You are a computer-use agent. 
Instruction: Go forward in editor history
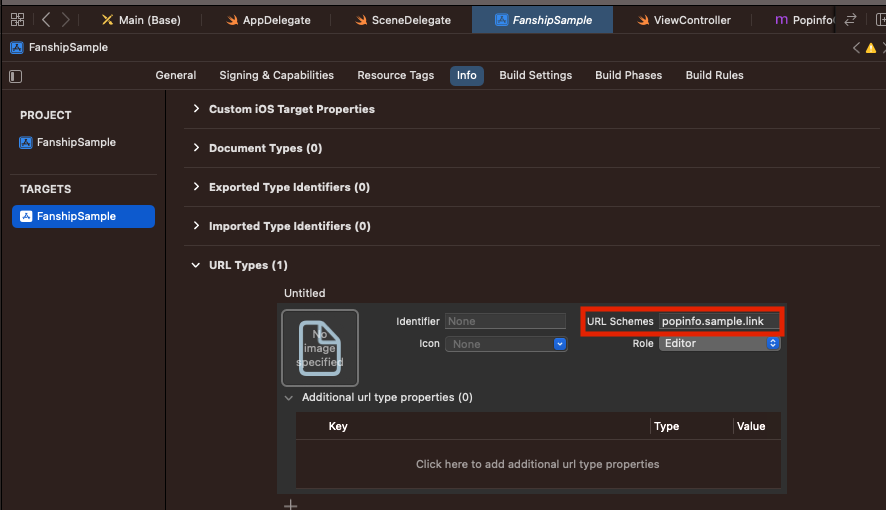(66, 20)
